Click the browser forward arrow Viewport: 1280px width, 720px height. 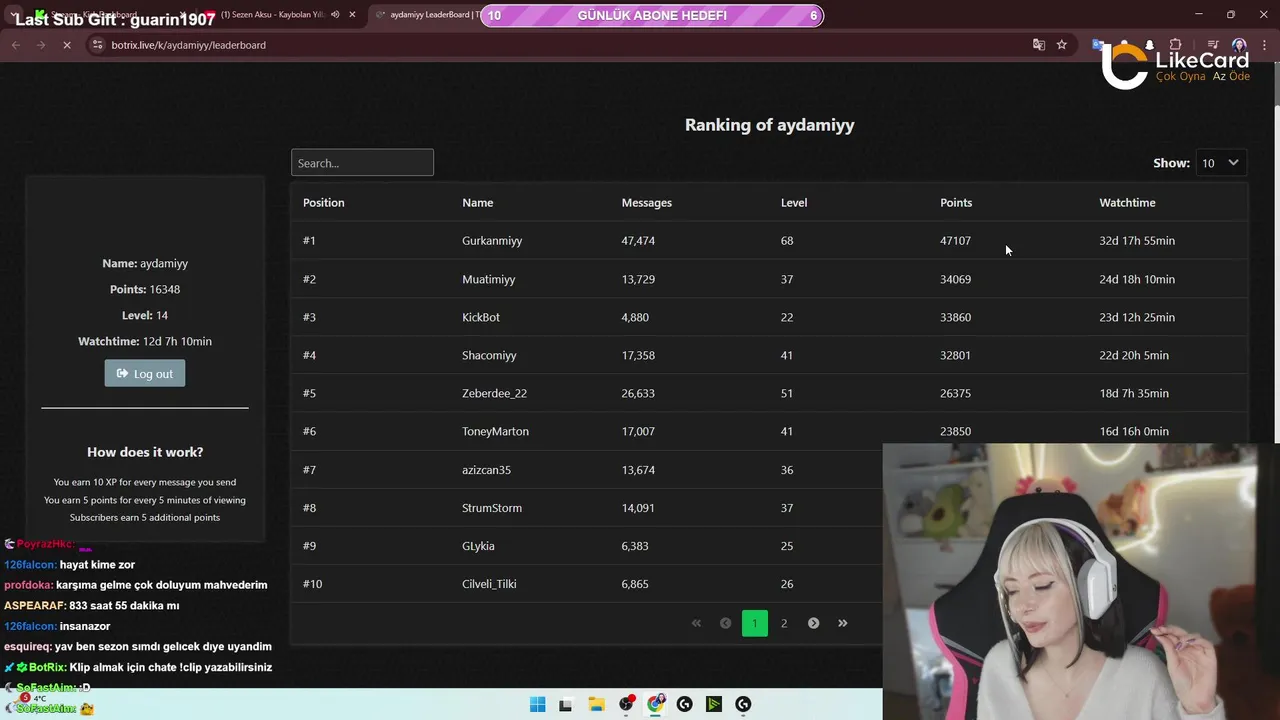tap(41, 45)
